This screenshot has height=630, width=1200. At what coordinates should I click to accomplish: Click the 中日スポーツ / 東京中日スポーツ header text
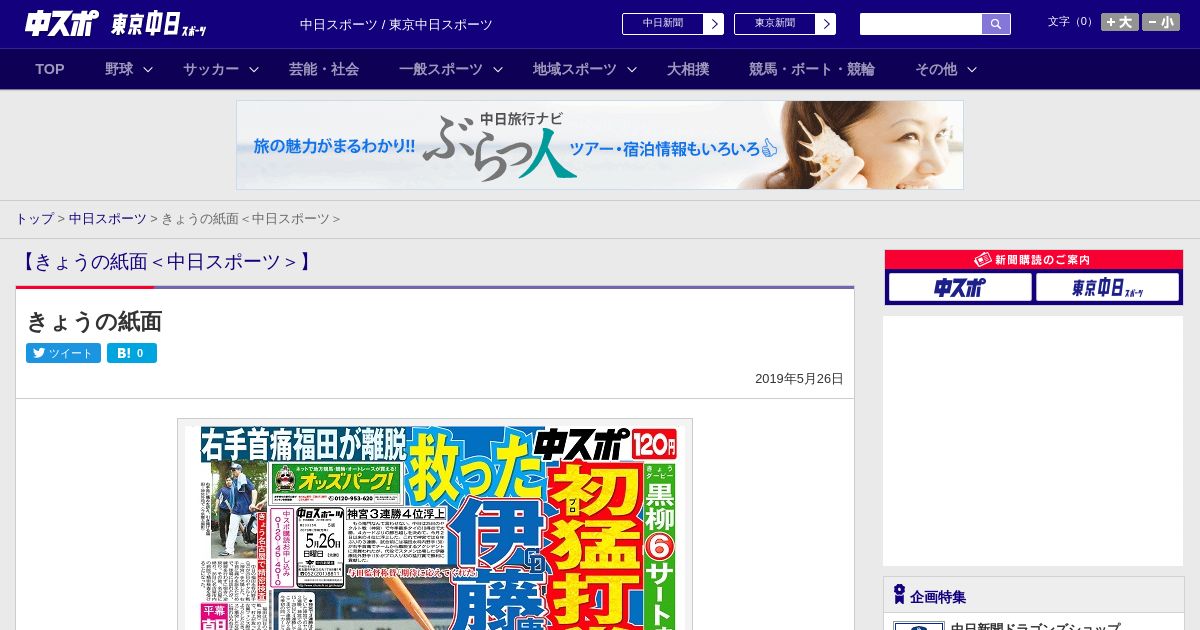pos(396,24)
